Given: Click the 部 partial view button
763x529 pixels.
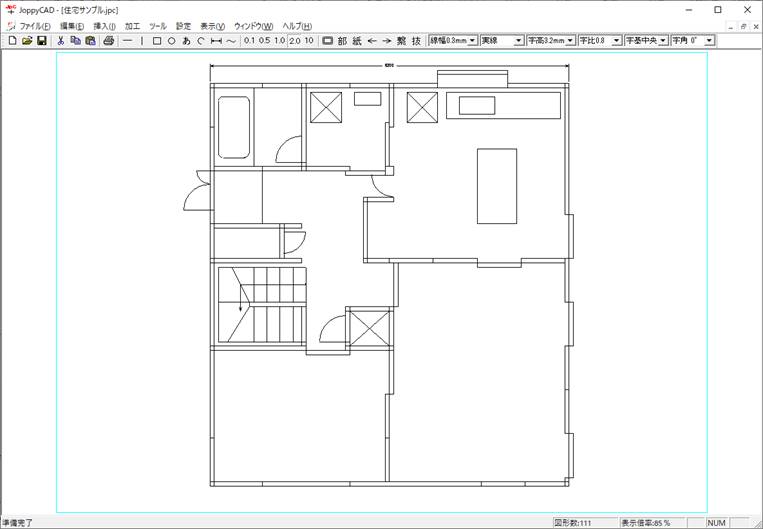Looking at the screenshot, I should [x=342, y=41].
